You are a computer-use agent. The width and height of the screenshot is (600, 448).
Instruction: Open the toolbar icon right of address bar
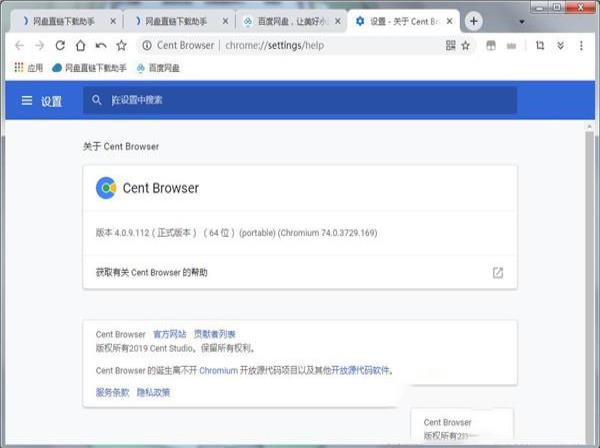(491, 46)
